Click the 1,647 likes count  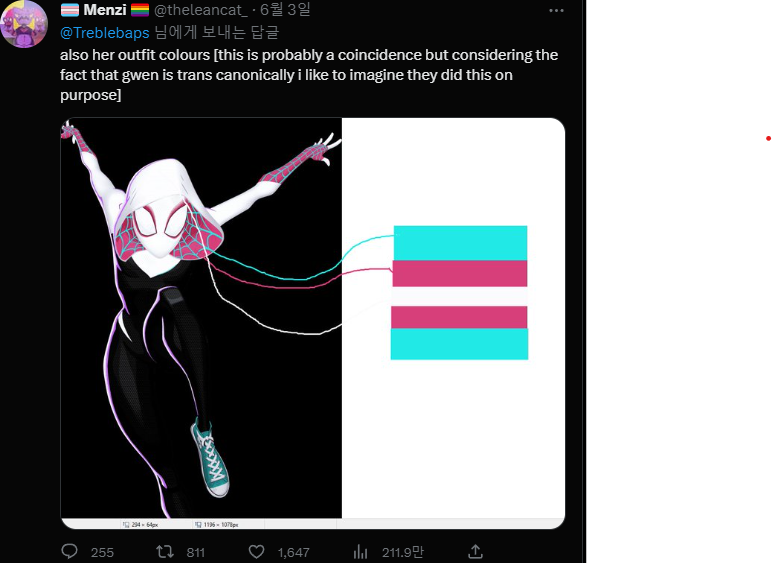point(293,552)
